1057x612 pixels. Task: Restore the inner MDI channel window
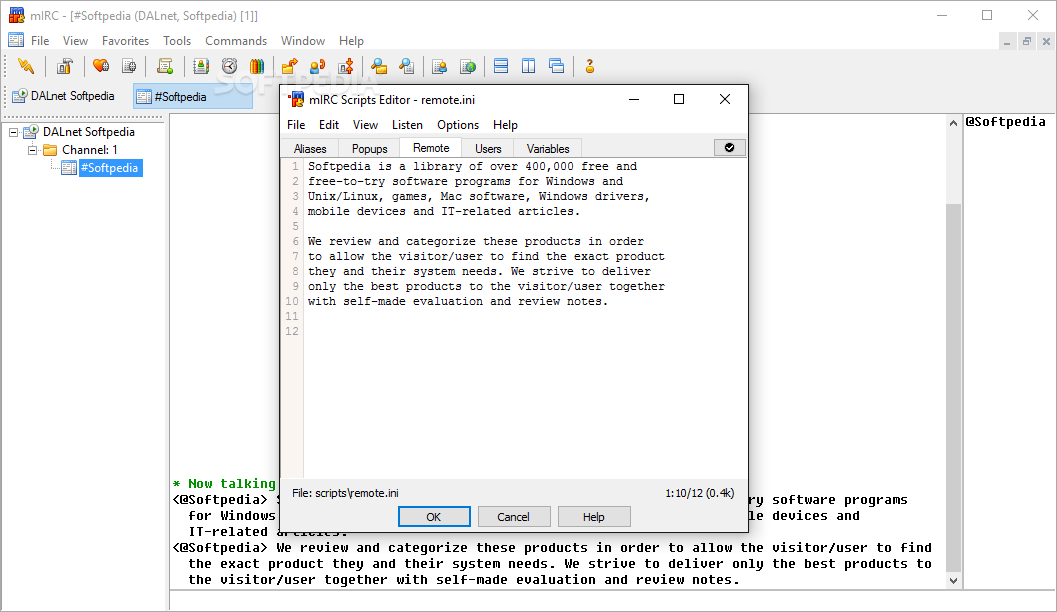(x=1027, y=41)
